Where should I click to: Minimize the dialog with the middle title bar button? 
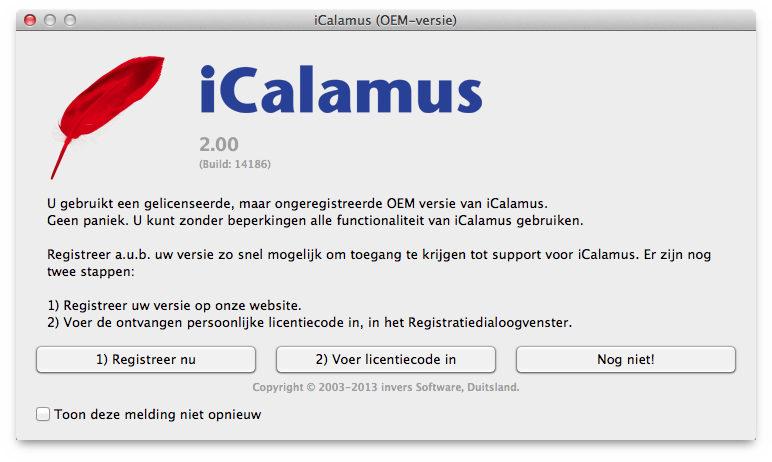pos(50,20)
